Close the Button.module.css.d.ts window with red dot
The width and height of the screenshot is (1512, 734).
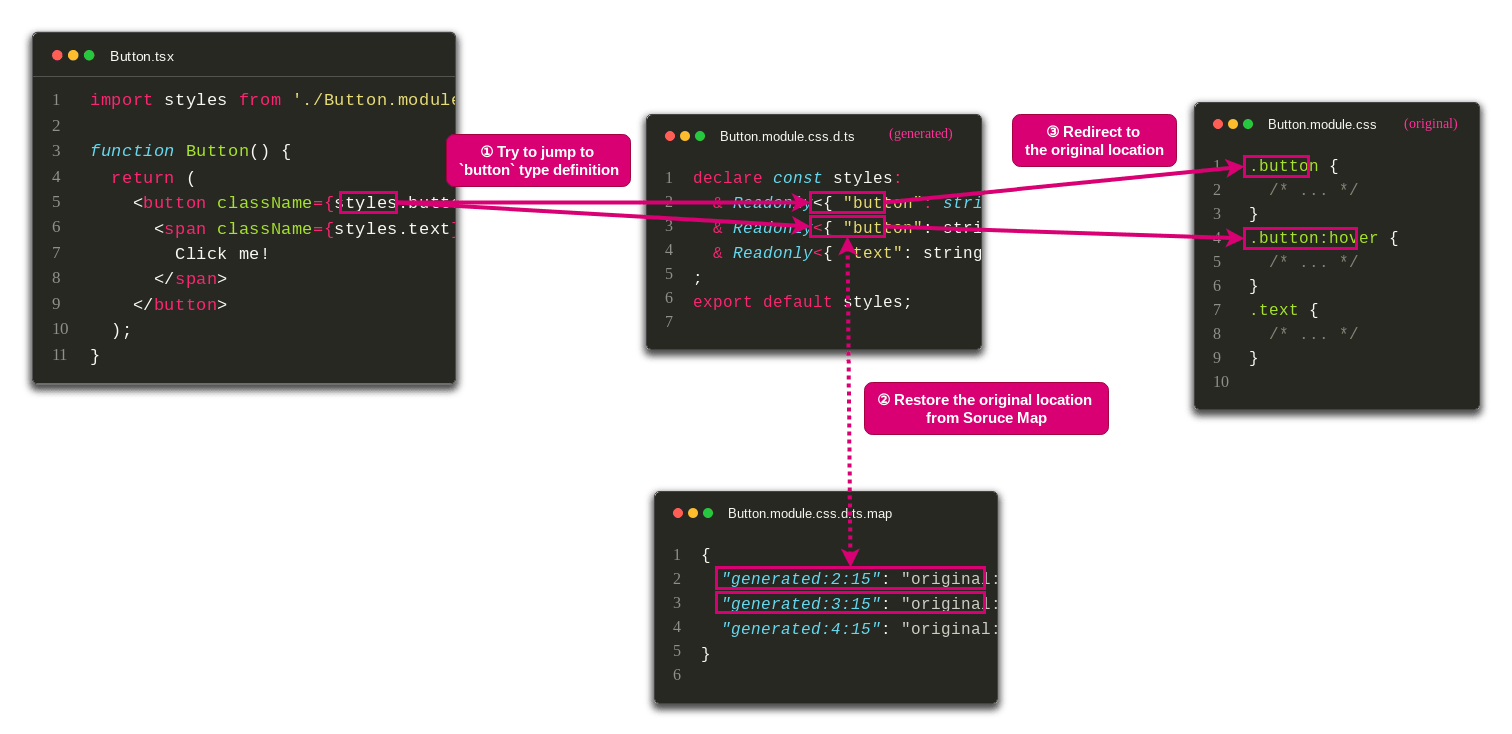tap(669, 136)
